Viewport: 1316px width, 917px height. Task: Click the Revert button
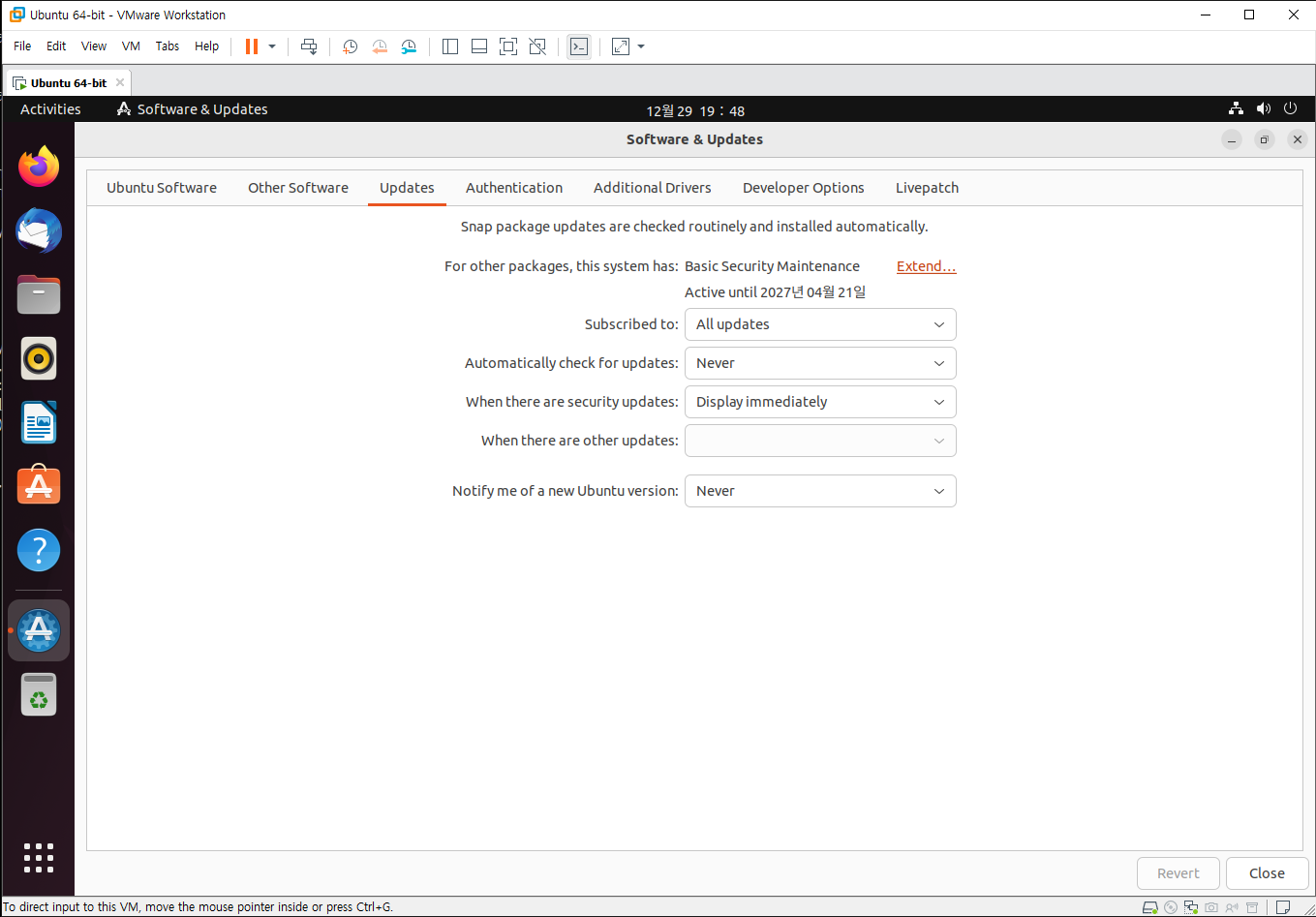click(x=1178, y=873)
